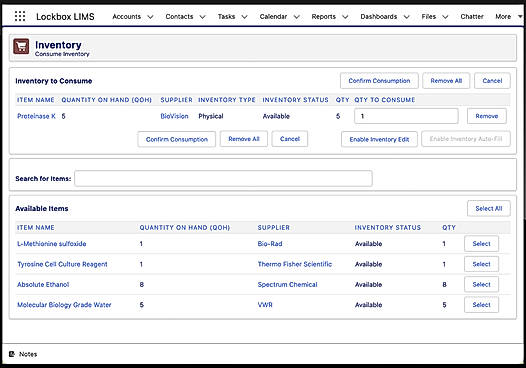Click Available Items INVENTORY STATUS header
Image resolution: width=526 pixels, height=368 pixels.
click(x=387, y=227)
